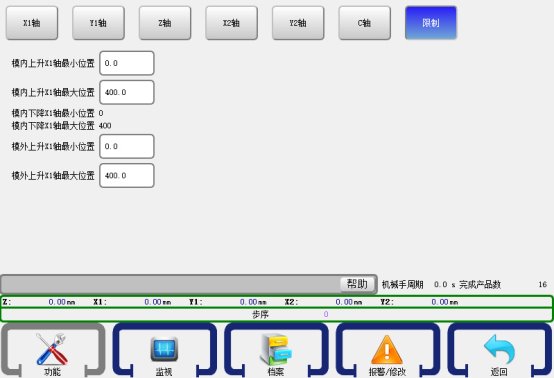The image size is (554, 378).
Task: Switch to the Y1轴 tab
Action: 98,23
